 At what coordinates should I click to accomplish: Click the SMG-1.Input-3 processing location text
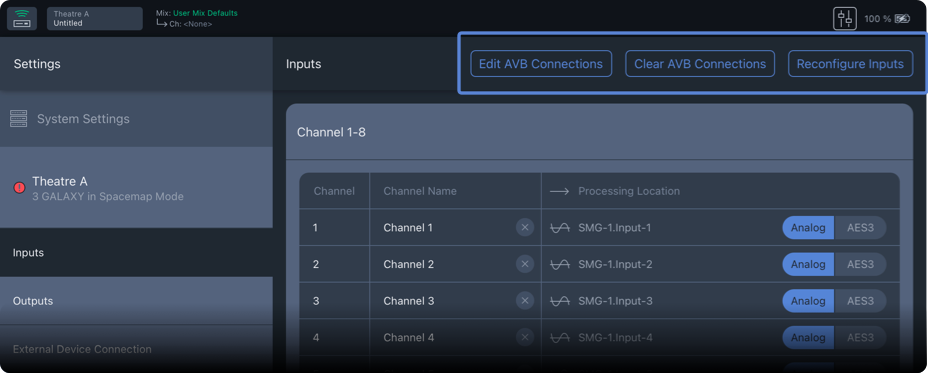615,301
